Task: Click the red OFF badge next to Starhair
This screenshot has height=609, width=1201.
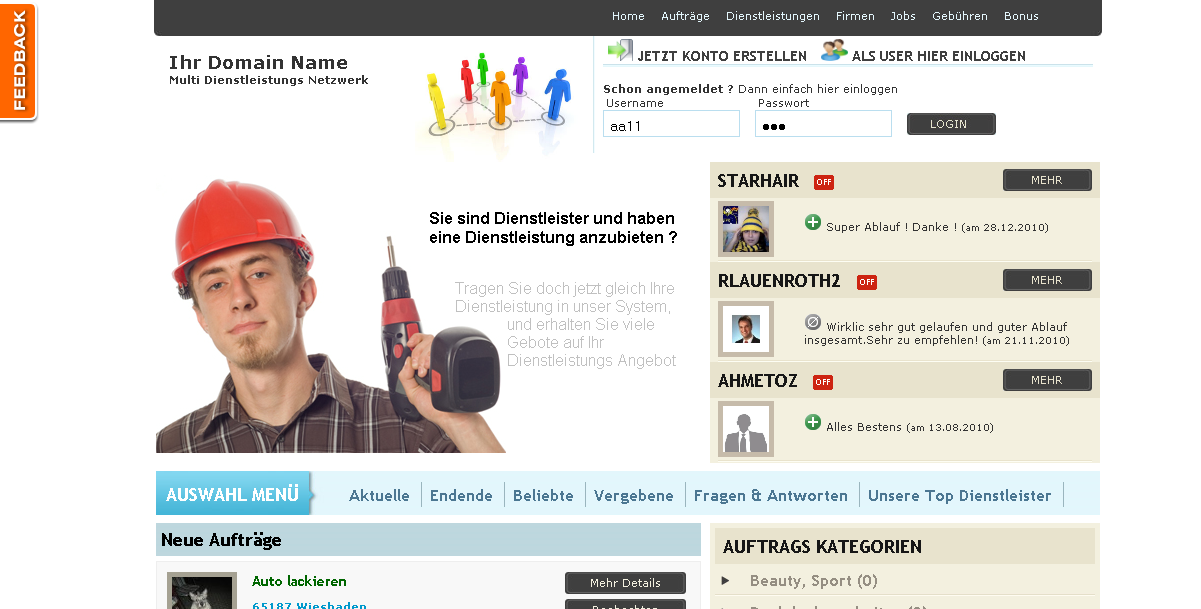Action: pyautogui.click(x=823, y=182)
